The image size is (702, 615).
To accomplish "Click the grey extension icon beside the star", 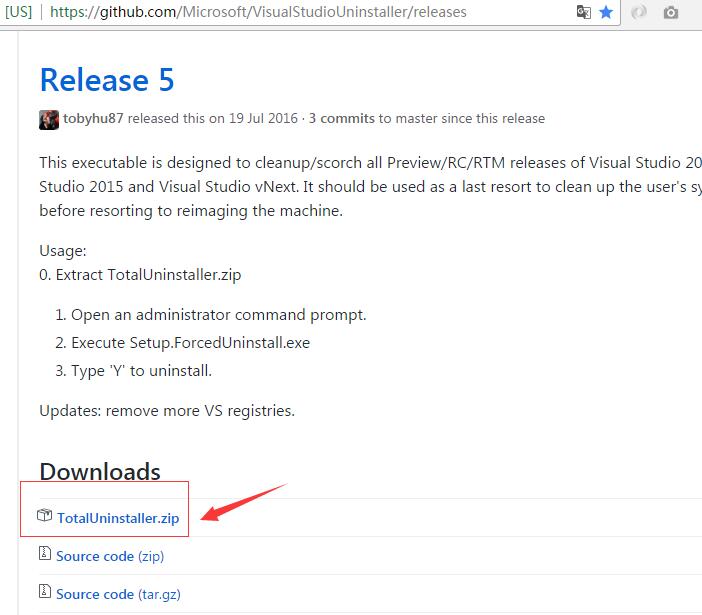I will point(639,12).
